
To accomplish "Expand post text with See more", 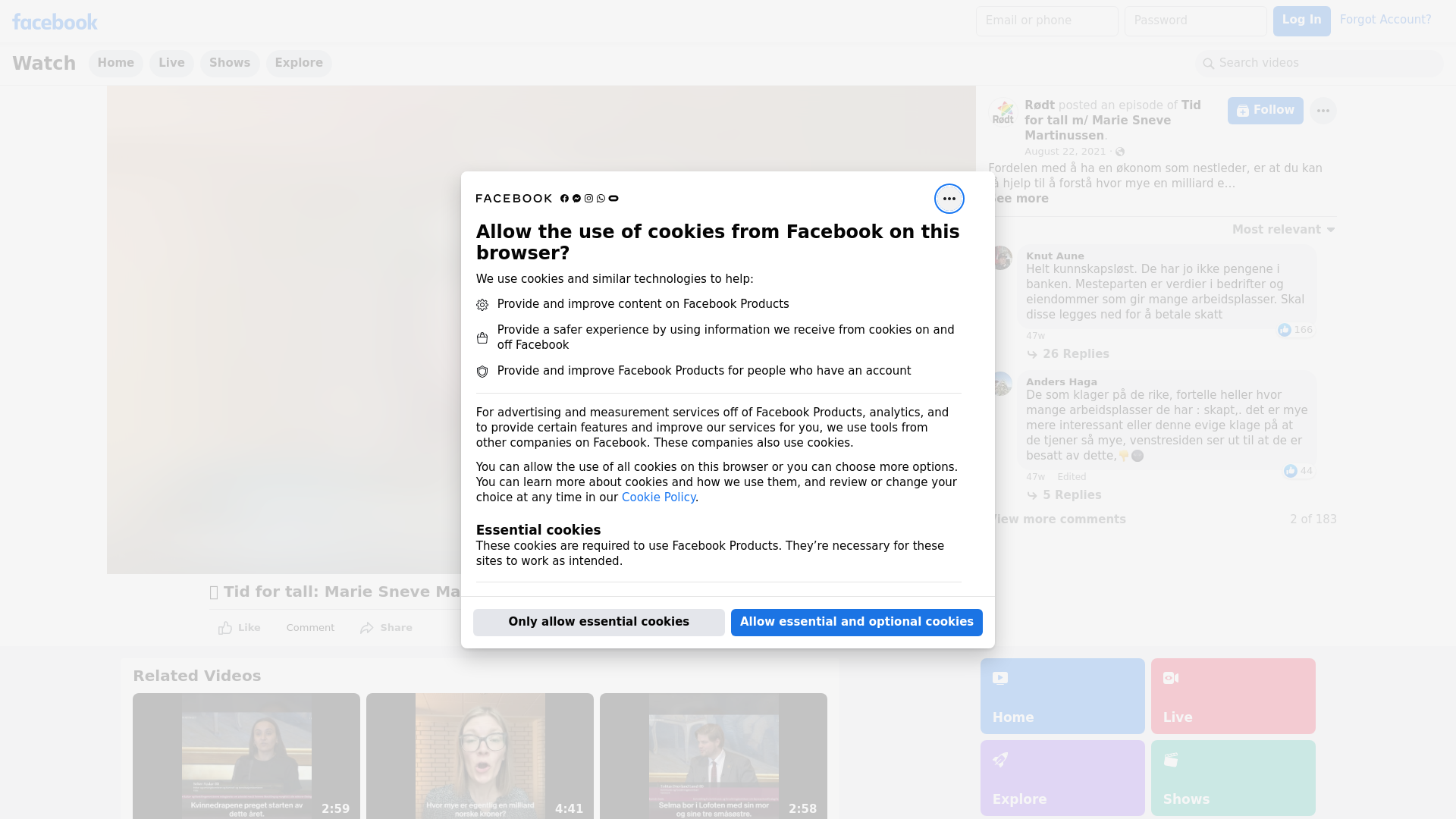I will (x=1020, y=199).
